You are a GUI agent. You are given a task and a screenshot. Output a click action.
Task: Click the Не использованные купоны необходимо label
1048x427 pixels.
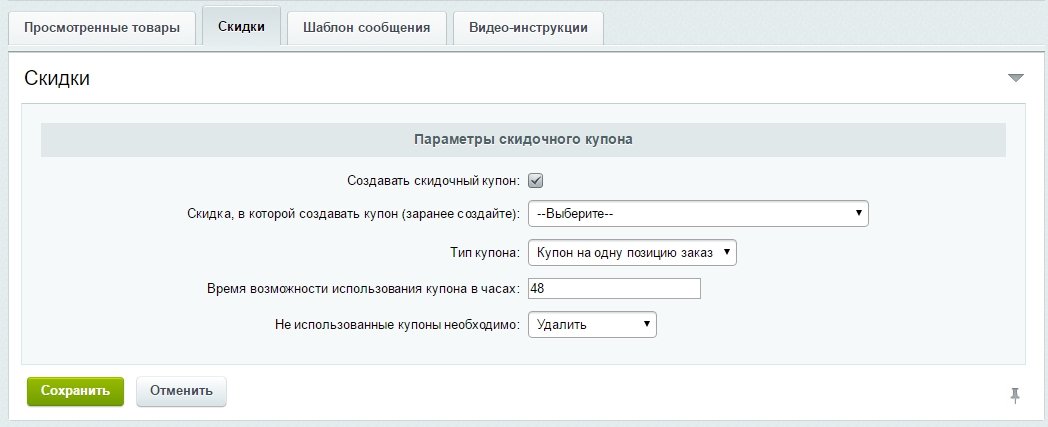tap(398, 325)
